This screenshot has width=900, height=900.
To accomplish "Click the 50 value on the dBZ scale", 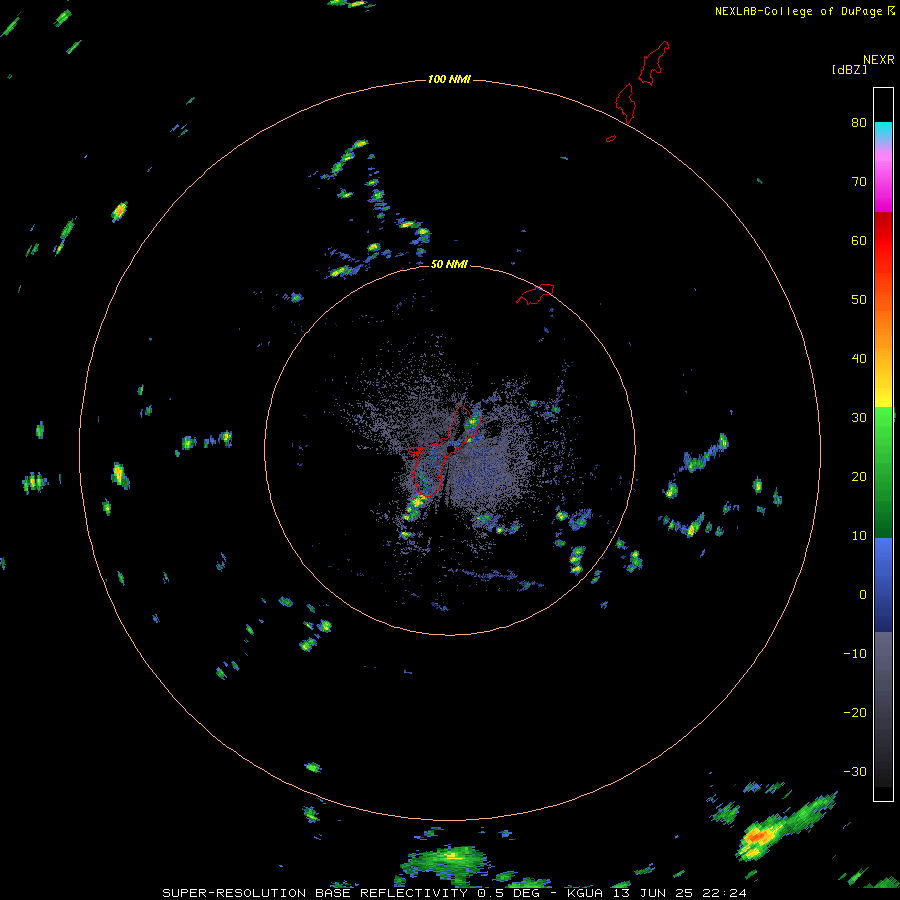I will point(859,300).
